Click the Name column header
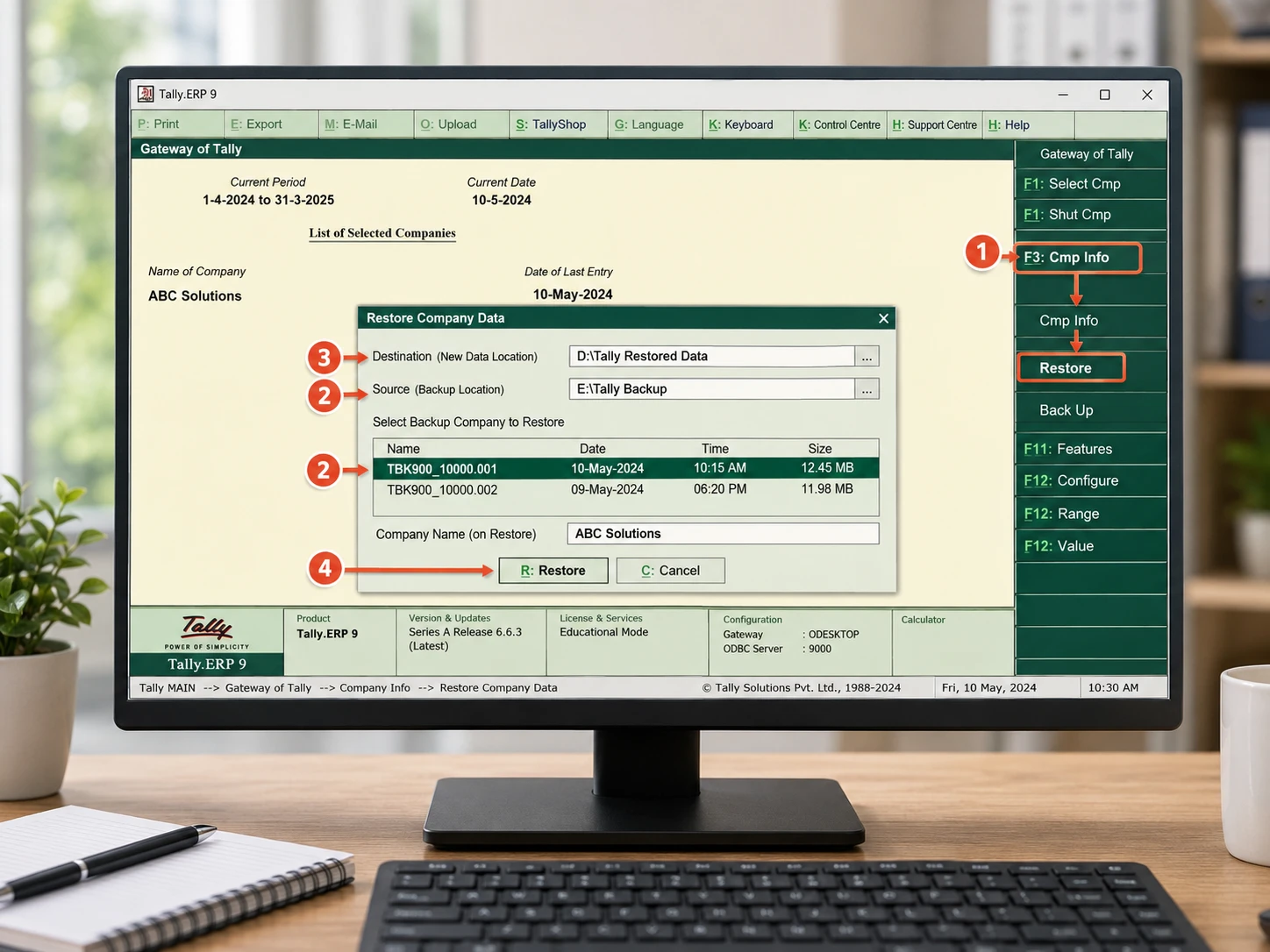Screen dimensions: 1270x952 pos(403,449)
